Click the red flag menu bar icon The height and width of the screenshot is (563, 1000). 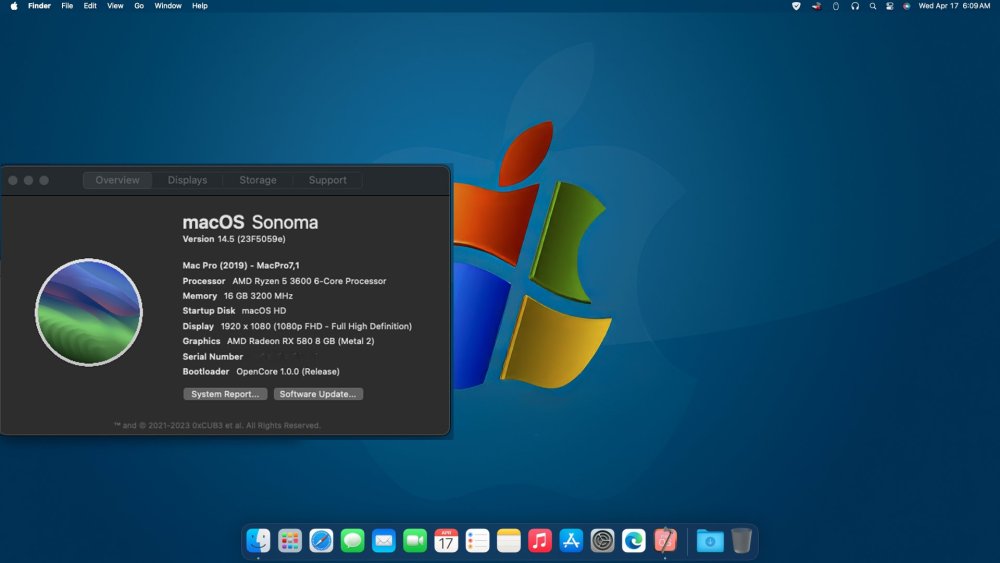coord(816,6)
